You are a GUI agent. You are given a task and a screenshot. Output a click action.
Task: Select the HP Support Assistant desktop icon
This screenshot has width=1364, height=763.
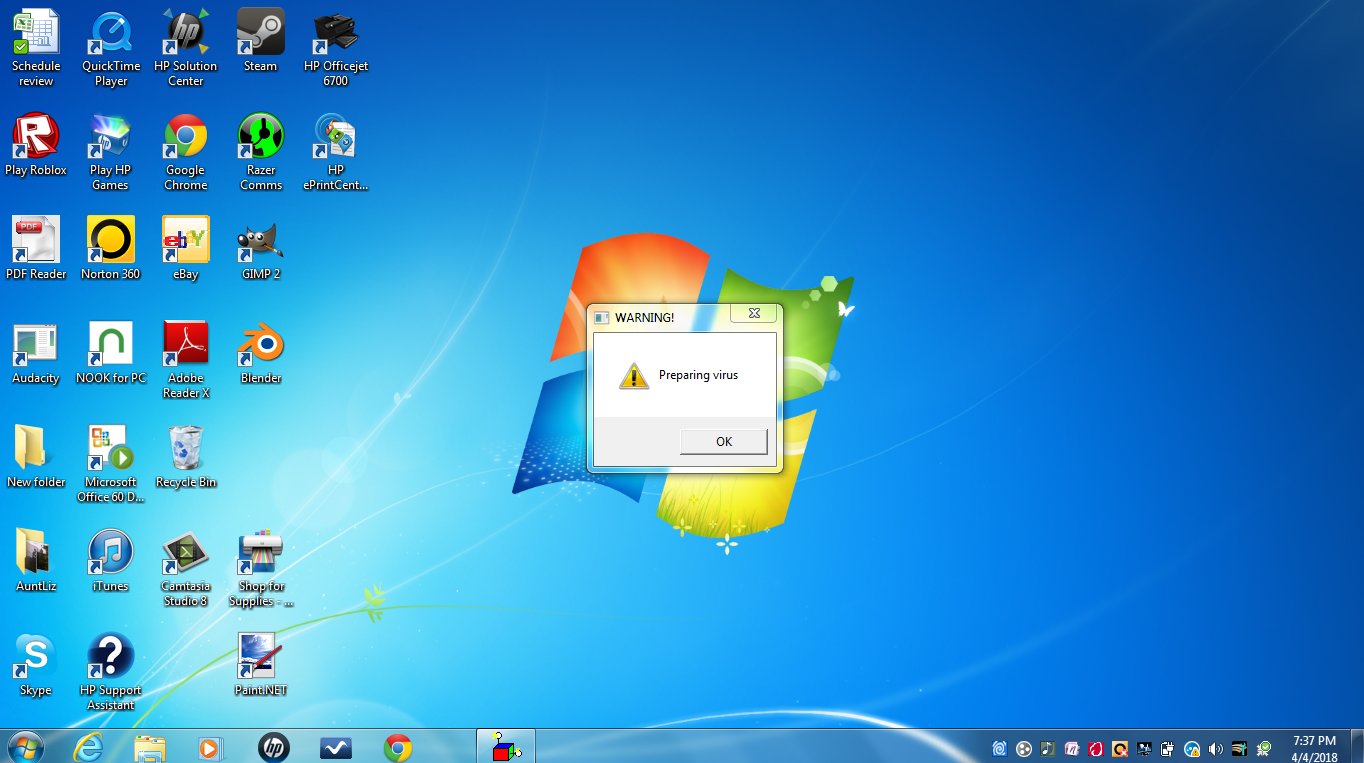click(111, 672)
